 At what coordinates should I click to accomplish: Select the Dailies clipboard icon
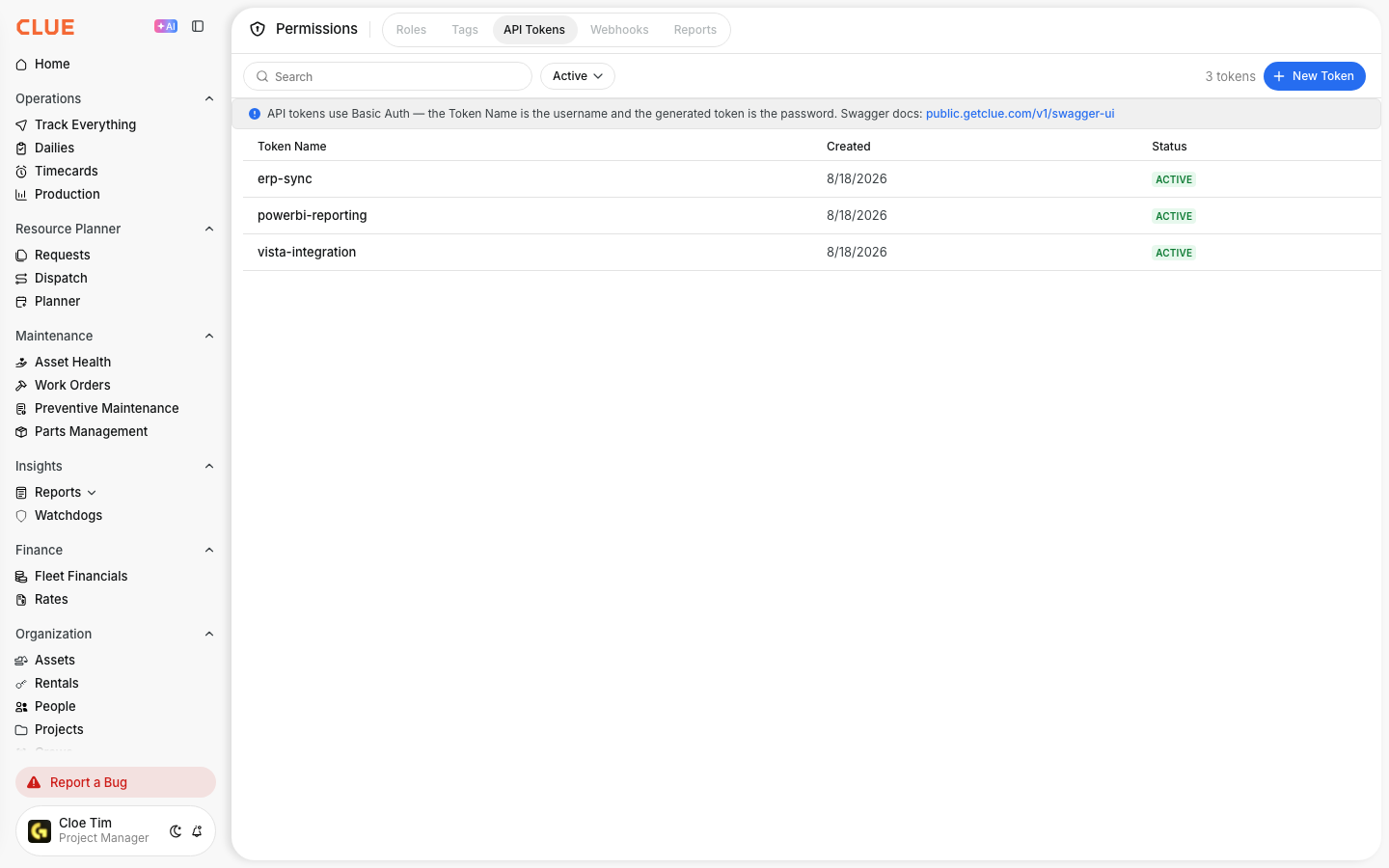coord(21,149)
